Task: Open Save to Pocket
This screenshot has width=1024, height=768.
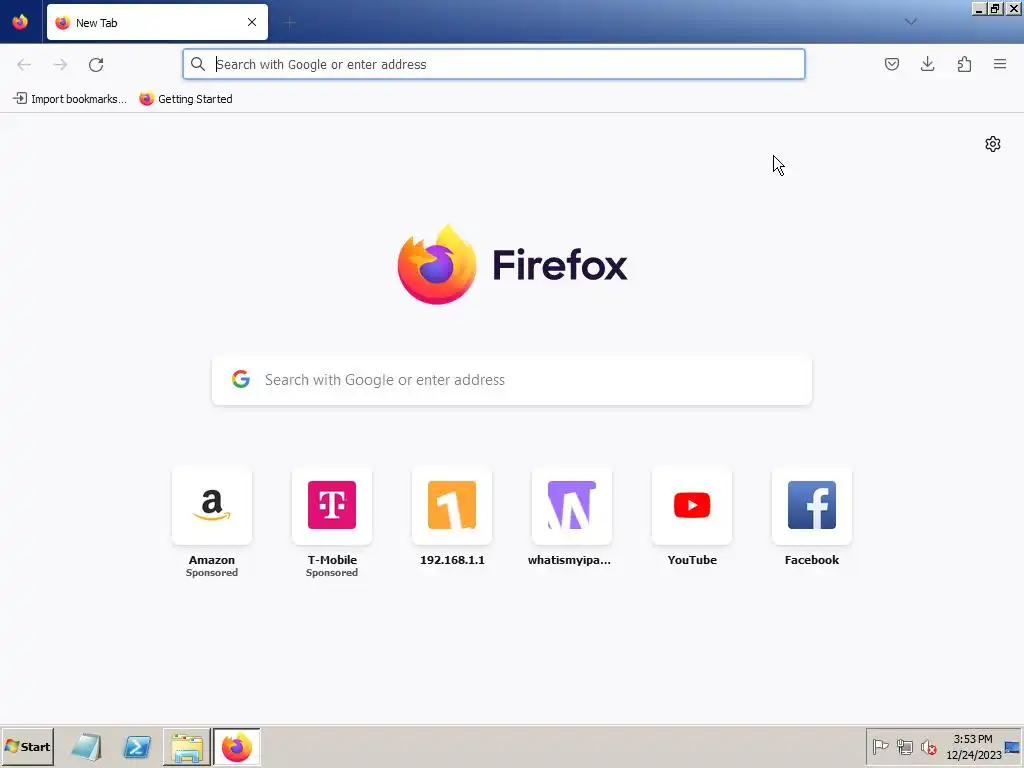Action: coord(891,64)
